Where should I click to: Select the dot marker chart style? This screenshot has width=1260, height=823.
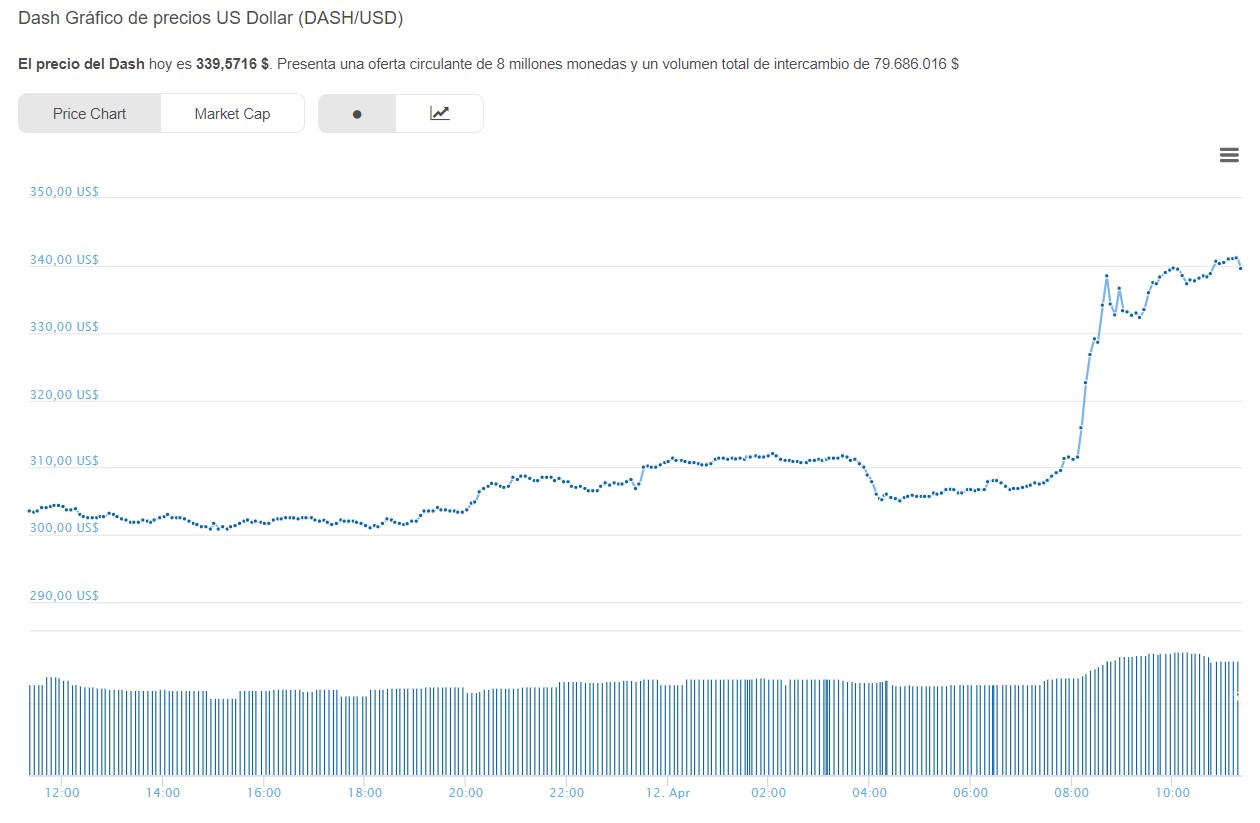point(357,114)
